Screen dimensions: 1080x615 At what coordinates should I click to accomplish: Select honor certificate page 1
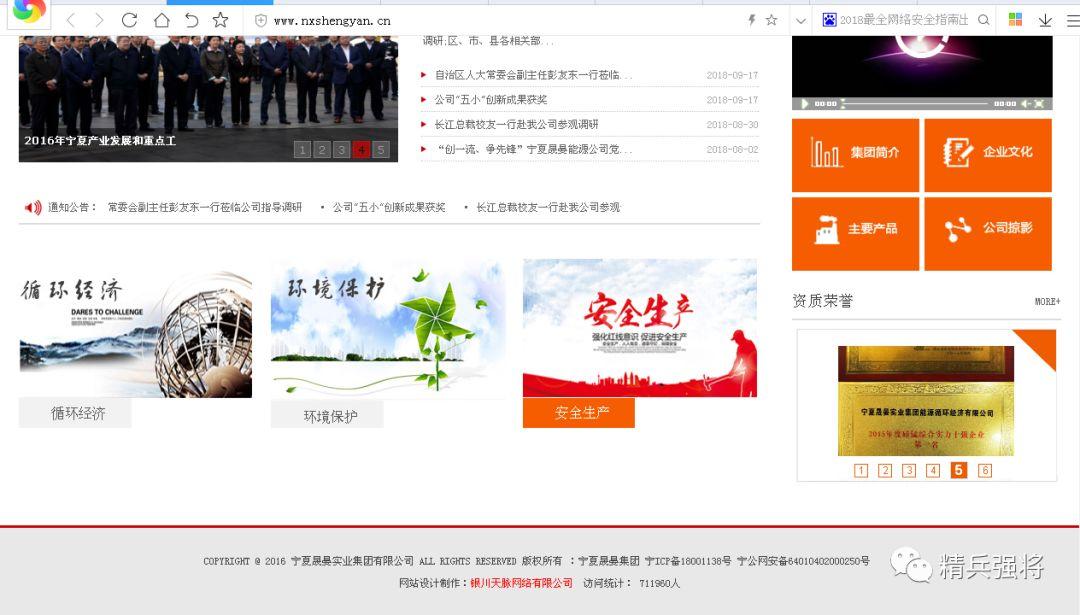861,470
